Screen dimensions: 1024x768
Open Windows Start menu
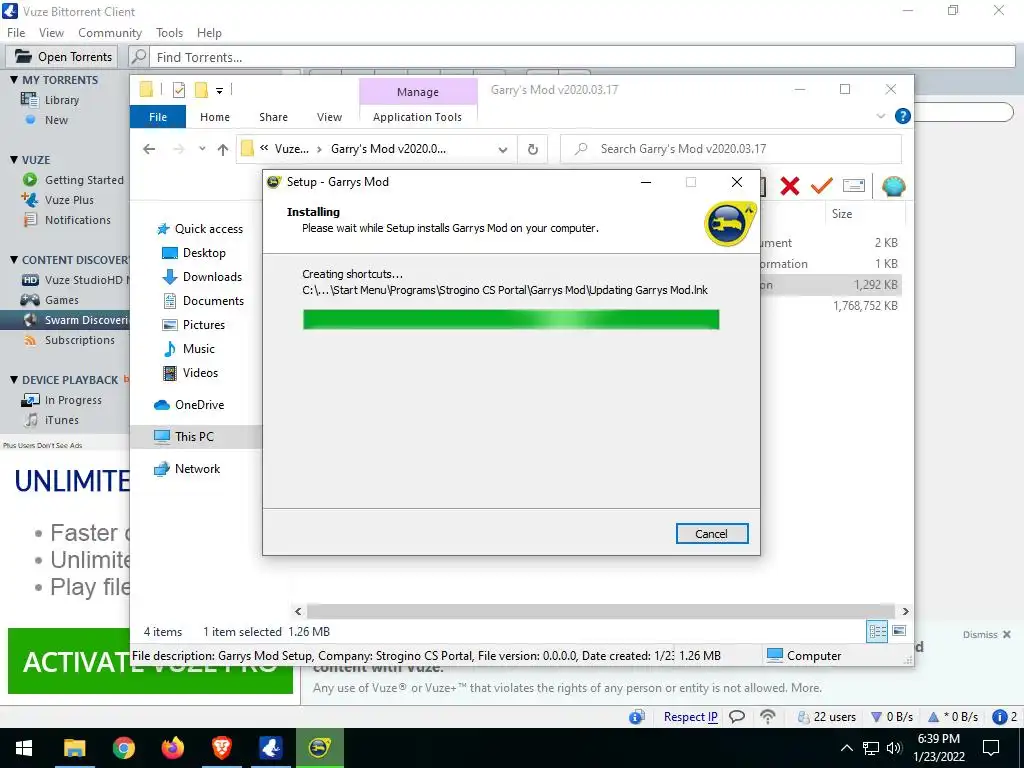coord(24,748)
